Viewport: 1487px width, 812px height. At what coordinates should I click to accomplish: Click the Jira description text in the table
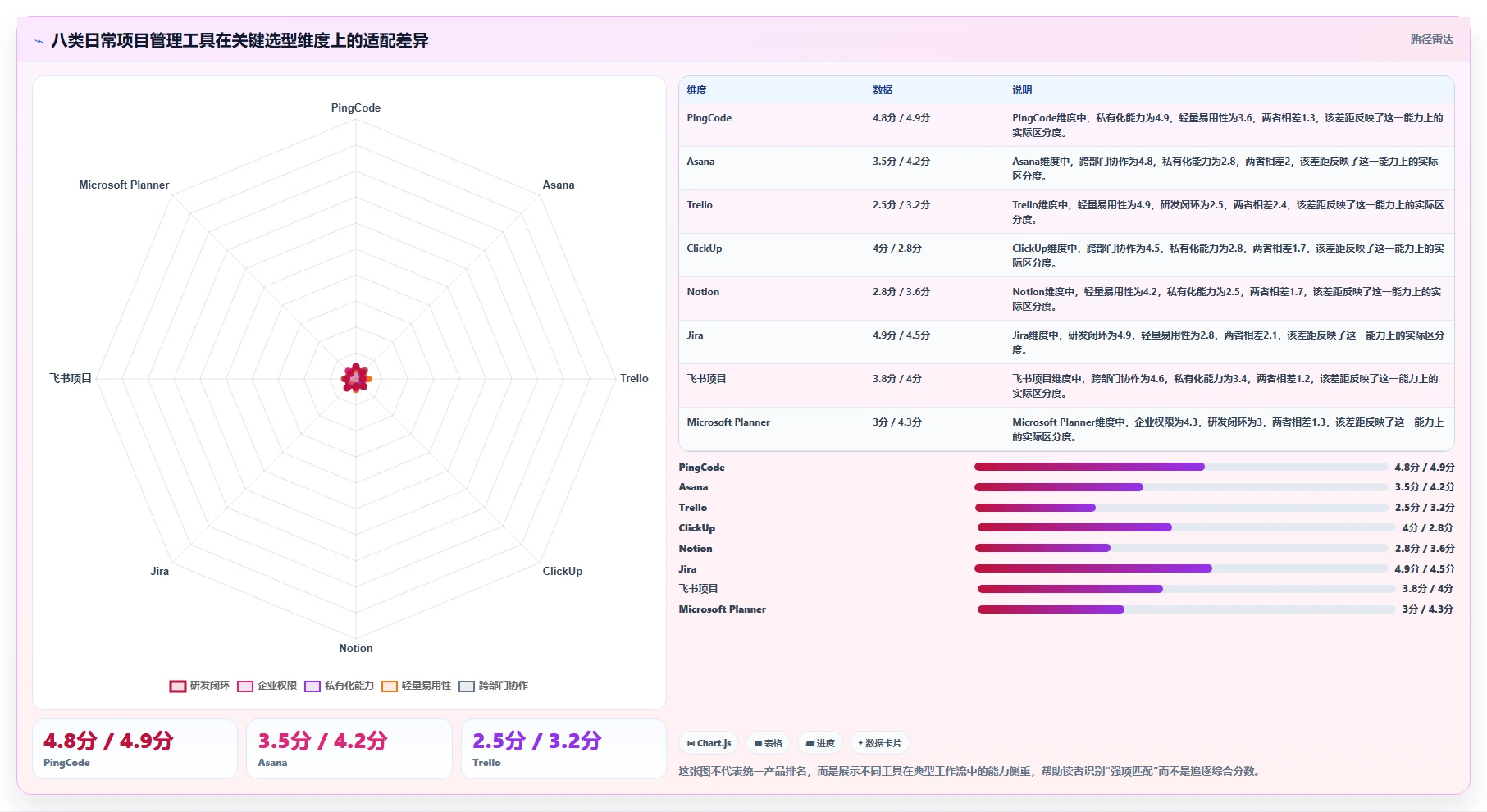[x=1228, y=343]
